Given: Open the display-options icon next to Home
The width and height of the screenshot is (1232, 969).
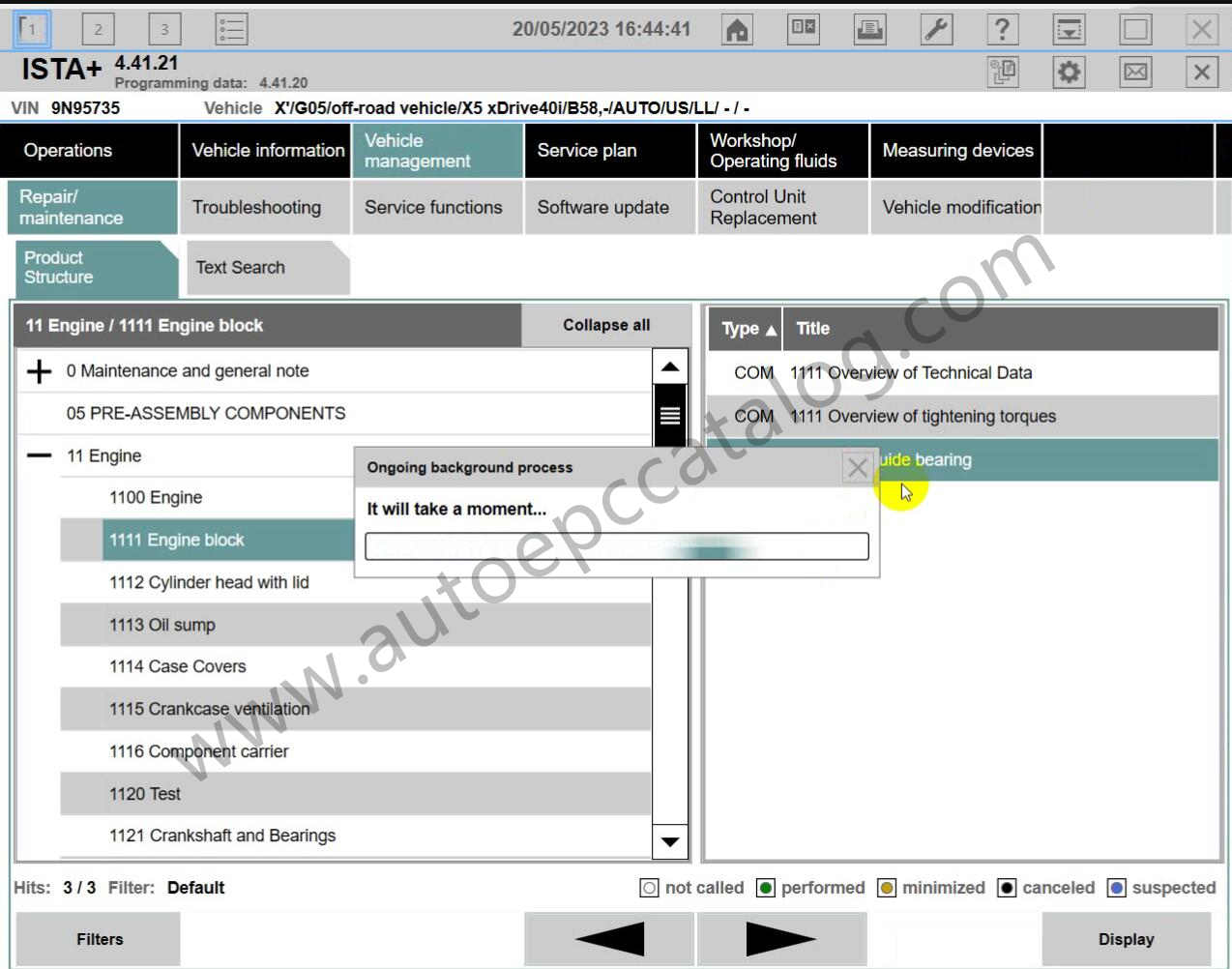Looking at the screenshot, I should click(x=804, y=29).
